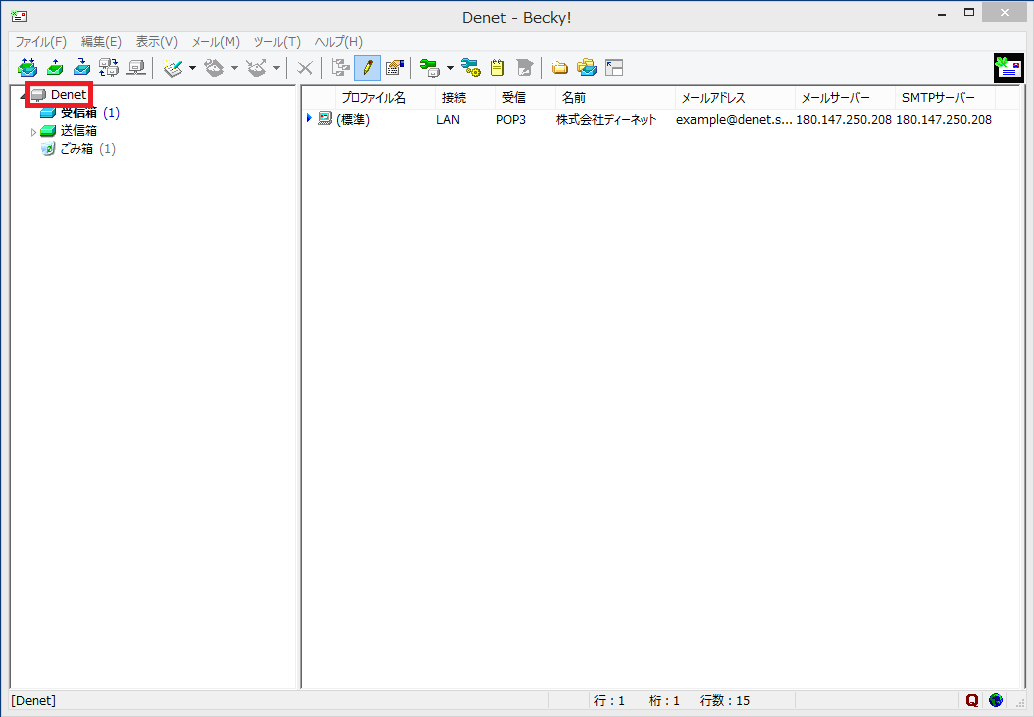The height and width of the screenshot is (717, 1034).
Task: Click the 行数 : 15 status entry
Action: pyautogui.click(x=725, y=701)
